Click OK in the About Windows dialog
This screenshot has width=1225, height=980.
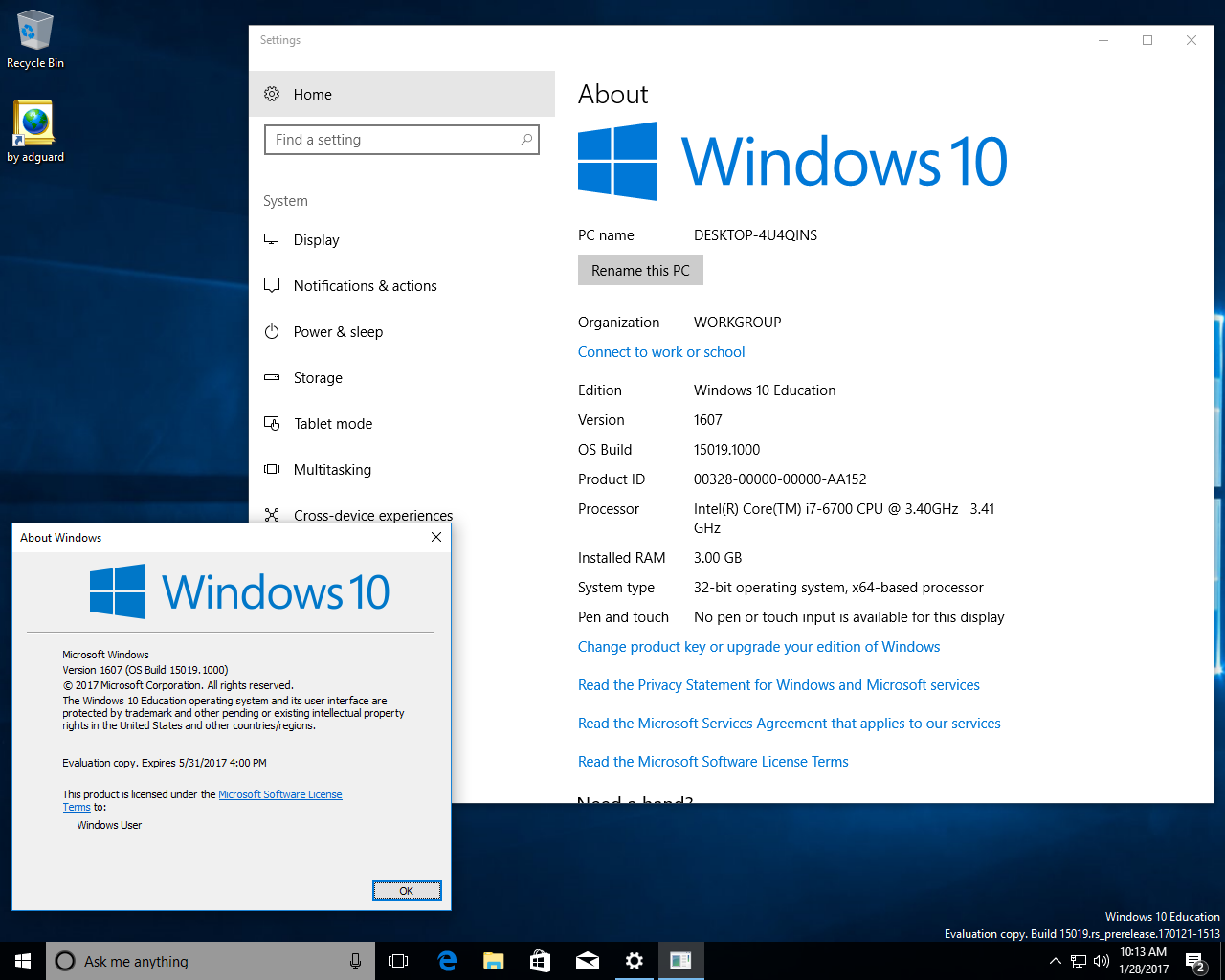point(407,891)
